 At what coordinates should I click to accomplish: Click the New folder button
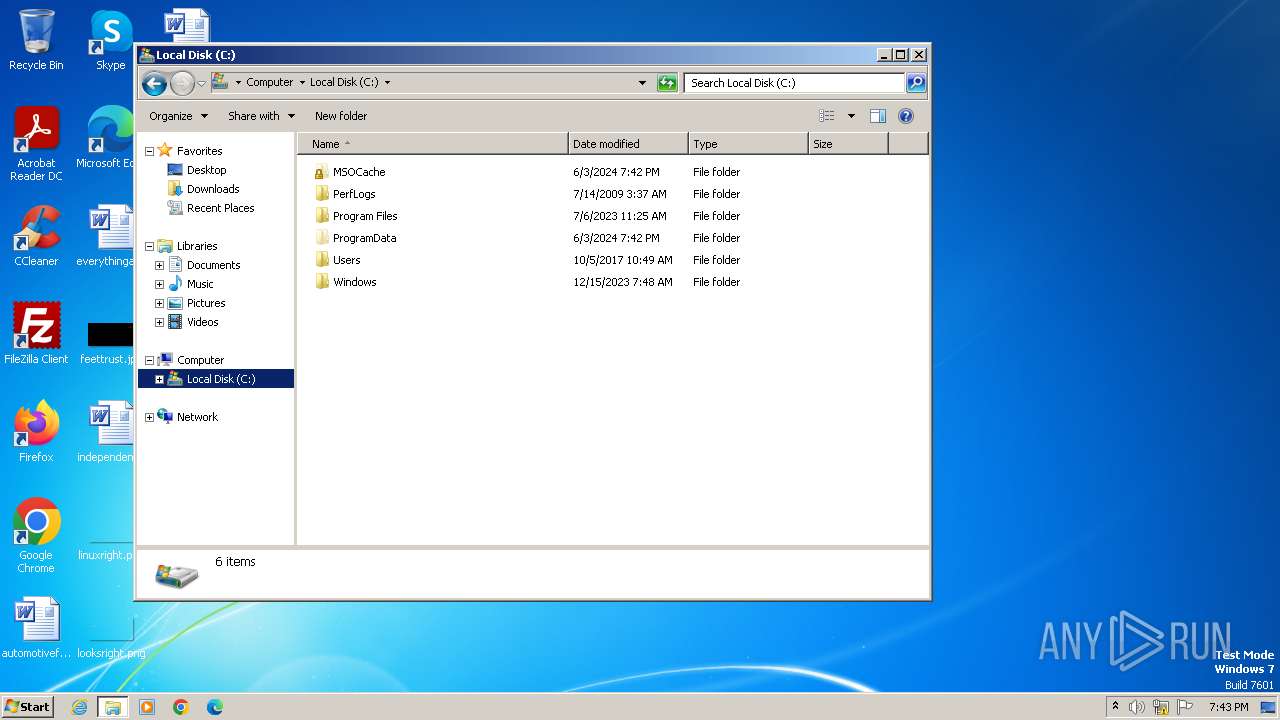pyautogui.click(x=341, y=116)
